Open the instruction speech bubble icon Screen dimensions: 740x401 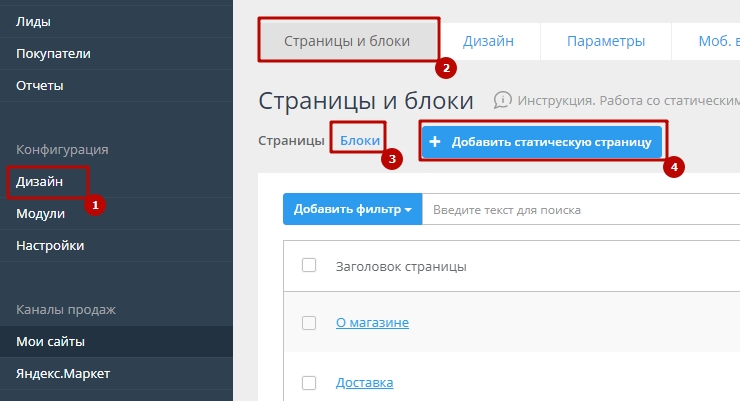503,100
